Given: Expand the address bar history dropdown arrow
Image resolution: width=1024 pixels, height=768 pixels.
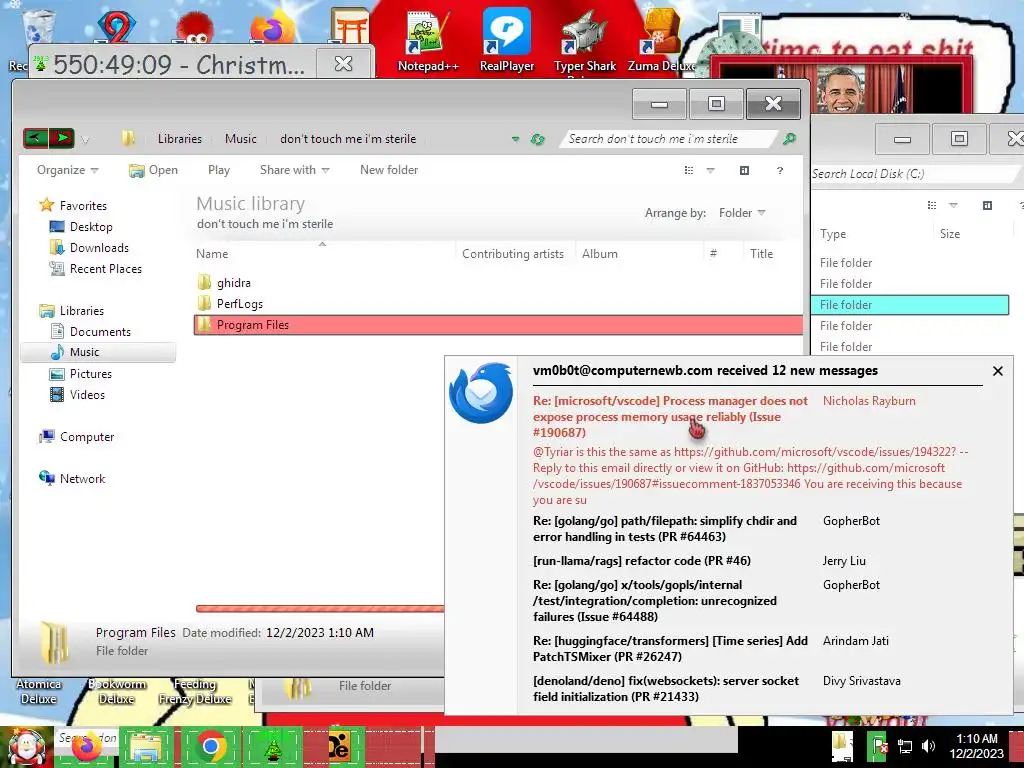Looking at the screenshot, I should (515, 139).
